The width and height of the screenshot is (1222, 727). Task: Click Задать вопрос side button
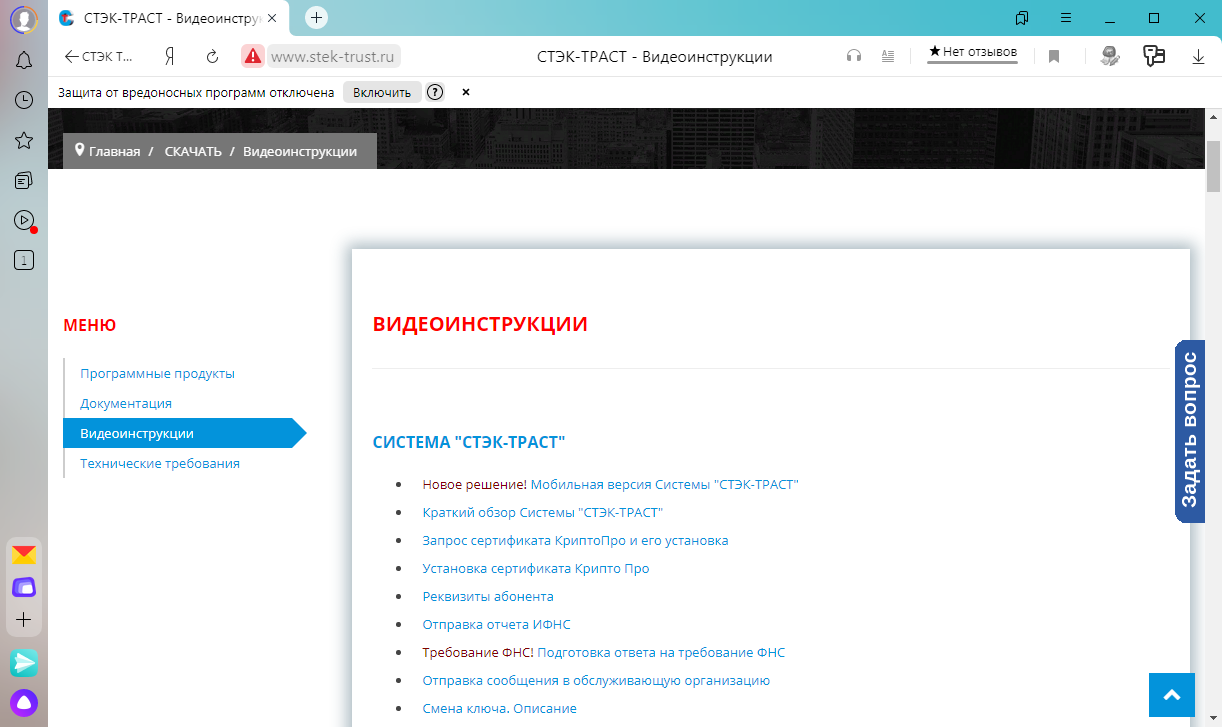tap(1189, 431)
